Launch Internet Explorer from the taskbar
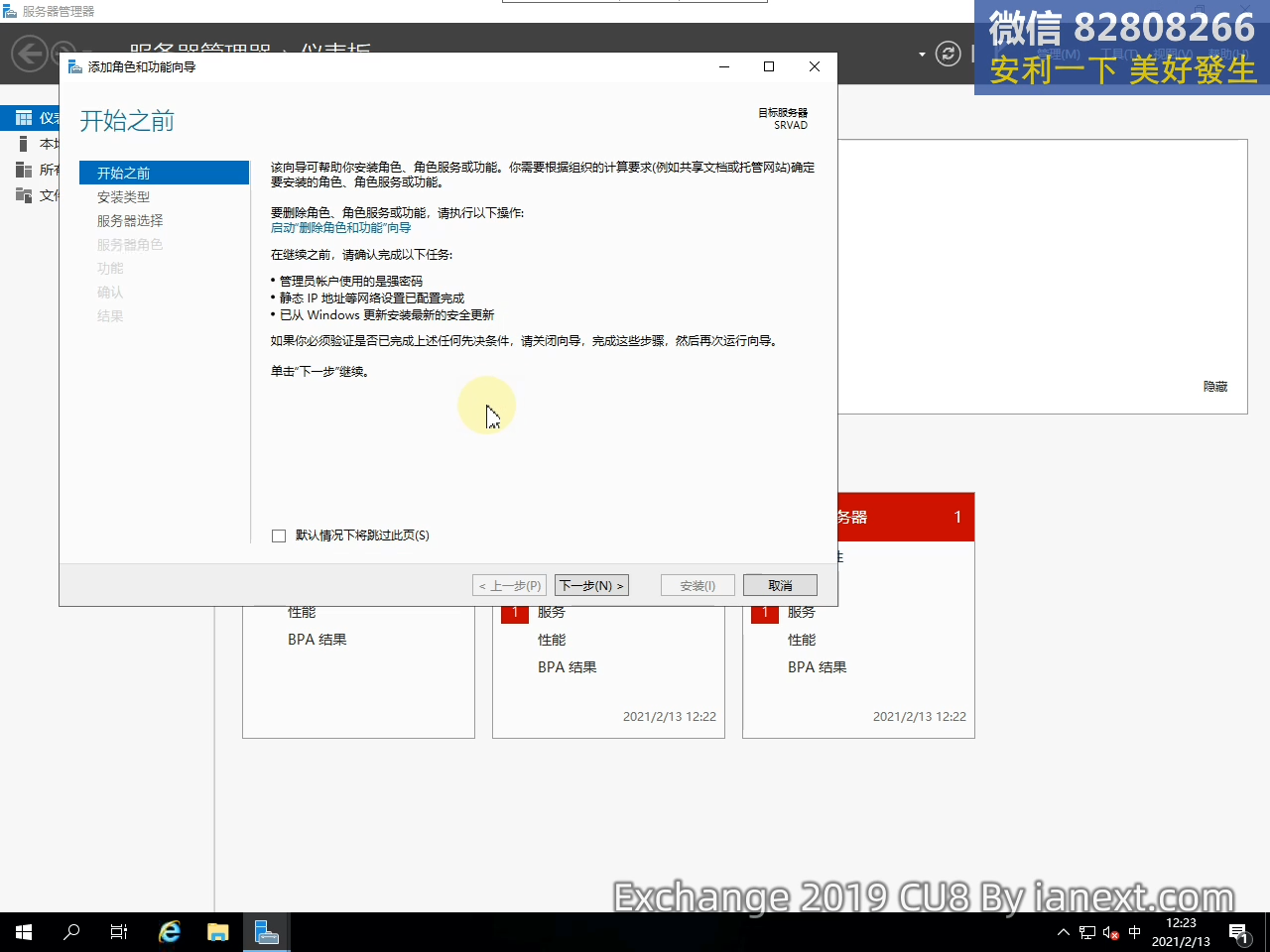The image size is (1270, 952). (170, 932)
